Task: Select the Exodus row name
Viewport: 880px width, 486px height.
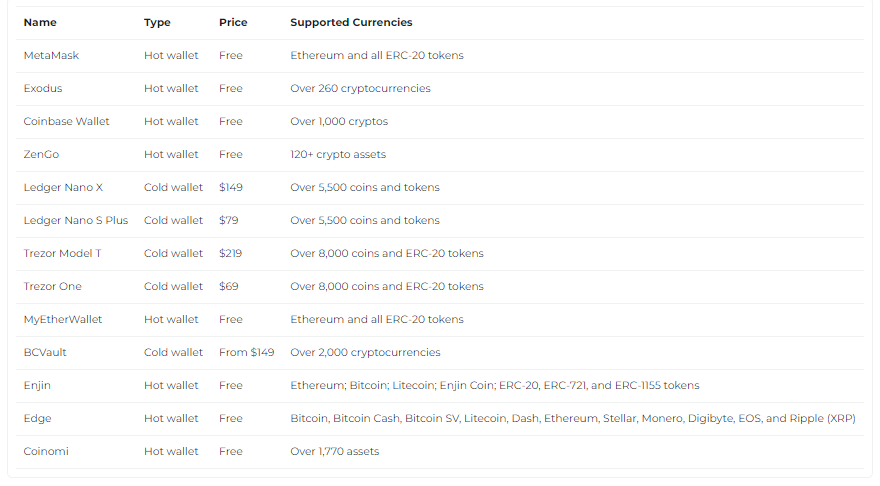Action: pos(43,89)
